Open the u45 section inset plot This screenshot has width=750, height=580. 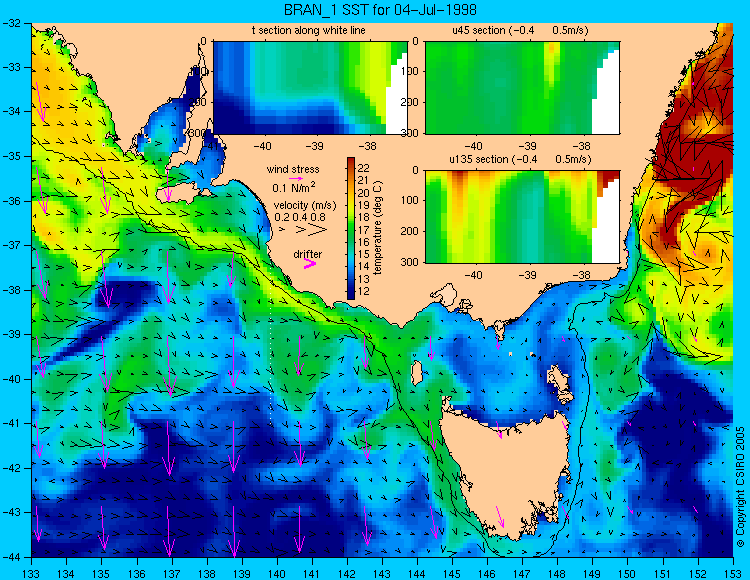(x=522, y=88)
